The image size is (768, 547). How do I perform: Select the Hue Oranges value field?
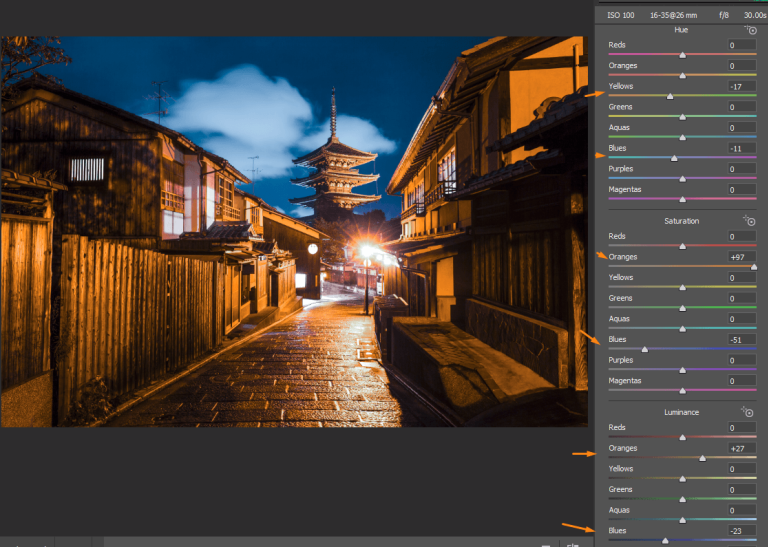click(742, 66)
